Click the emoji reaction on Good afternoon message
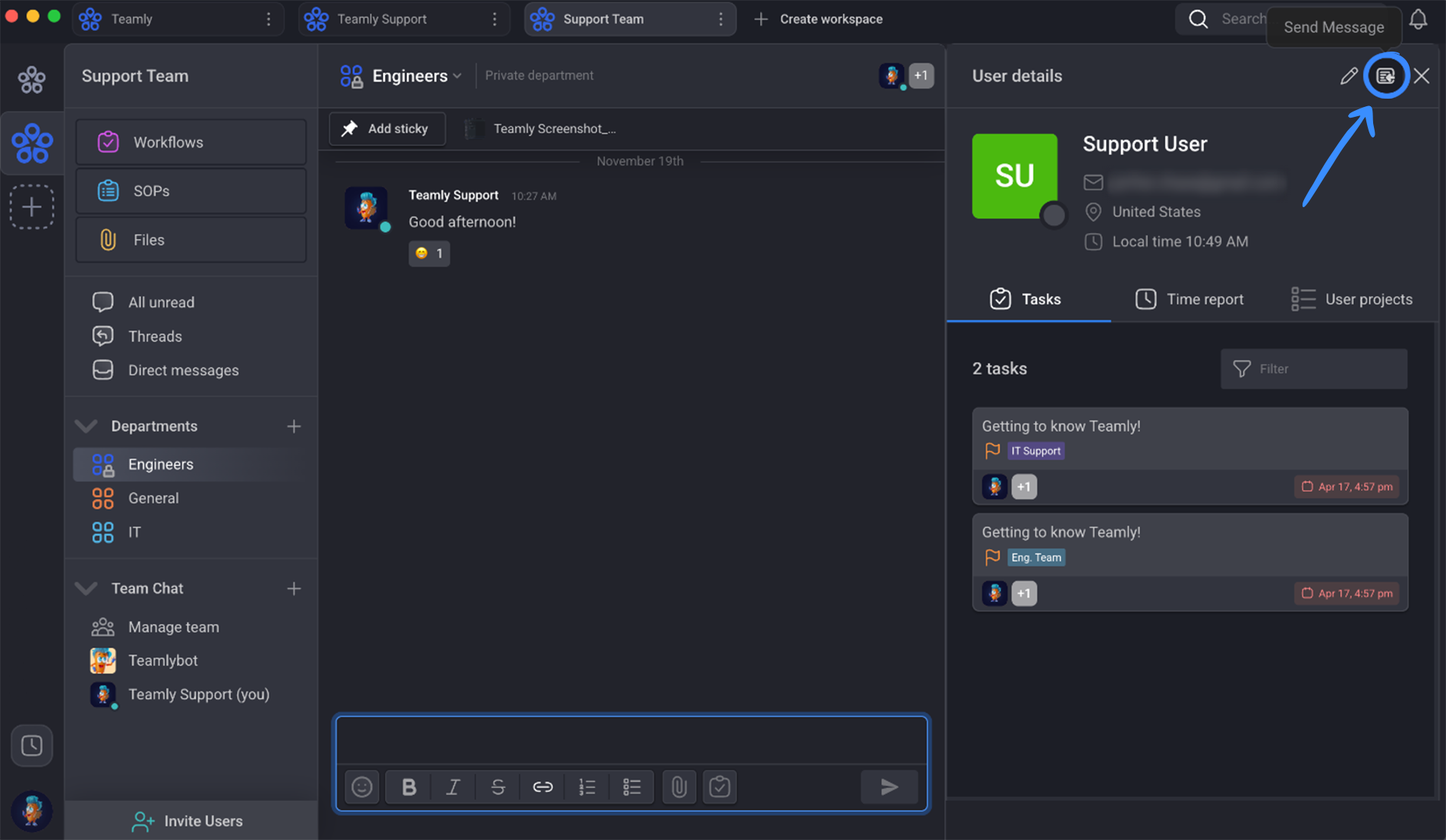The image size is (1446, 840). pos(430,253)
